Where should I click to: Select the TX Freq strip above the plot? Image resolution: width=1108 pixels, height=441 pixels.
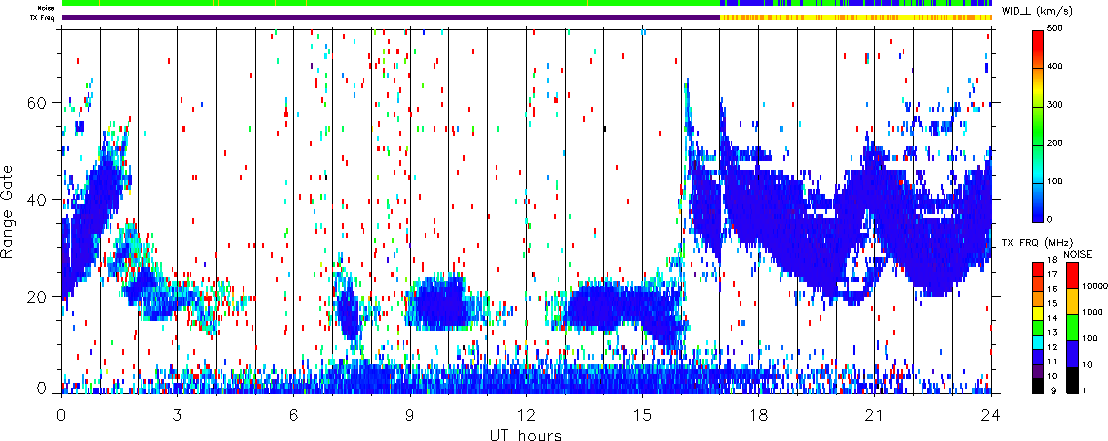[526, 17]
